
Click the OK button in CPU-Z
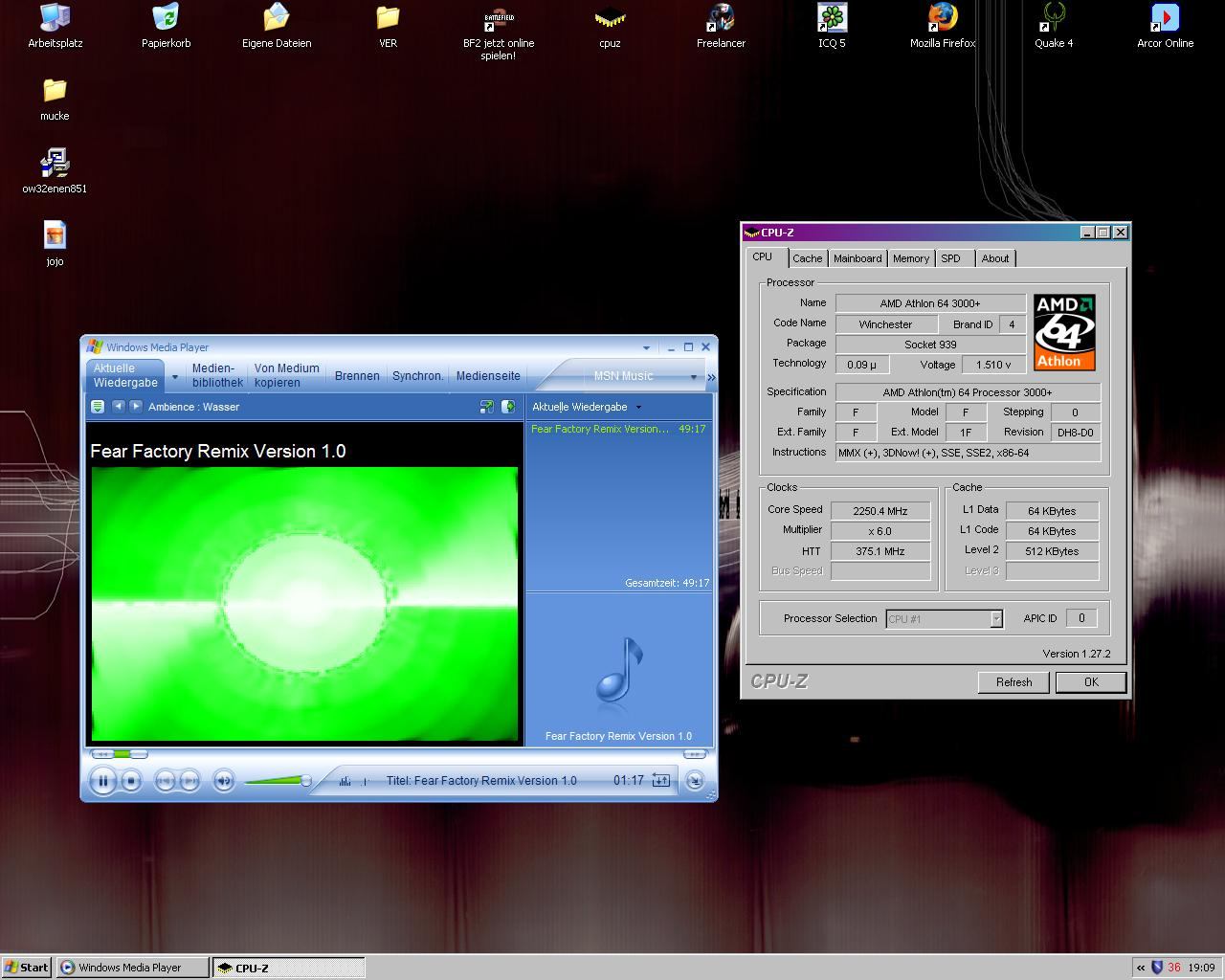tap(1091, 682)
